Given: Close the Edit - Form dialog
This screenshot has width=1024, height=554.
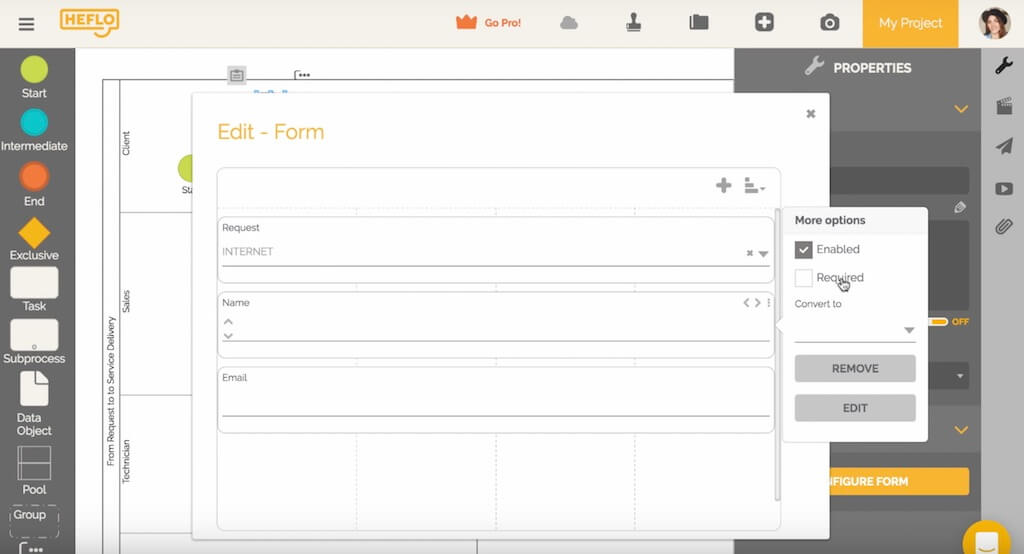Looking at the screenshot, I should coord(810,114).
